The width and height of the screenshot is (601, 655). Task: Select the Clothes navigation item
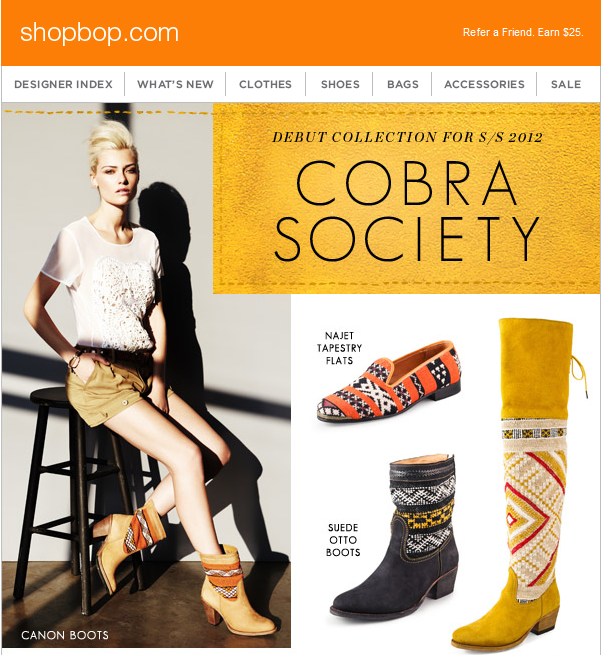[265, 84]
